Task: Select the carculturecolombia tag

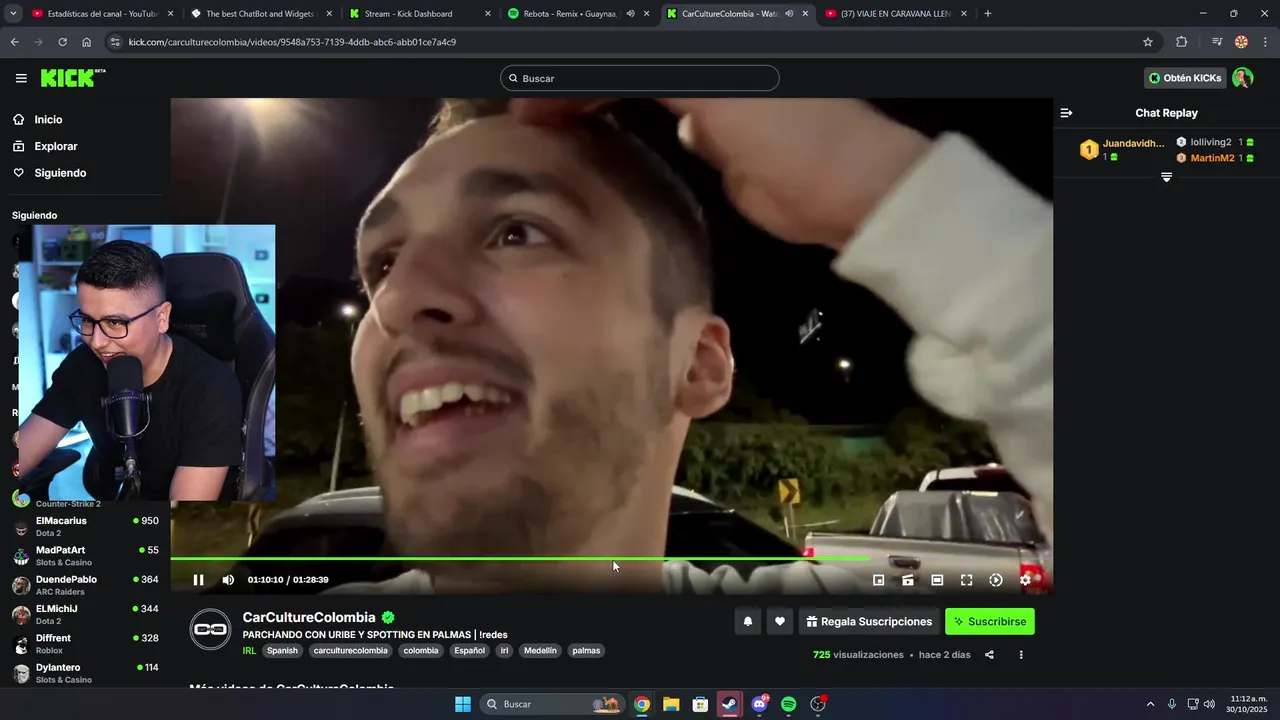Action: (350, 650)
